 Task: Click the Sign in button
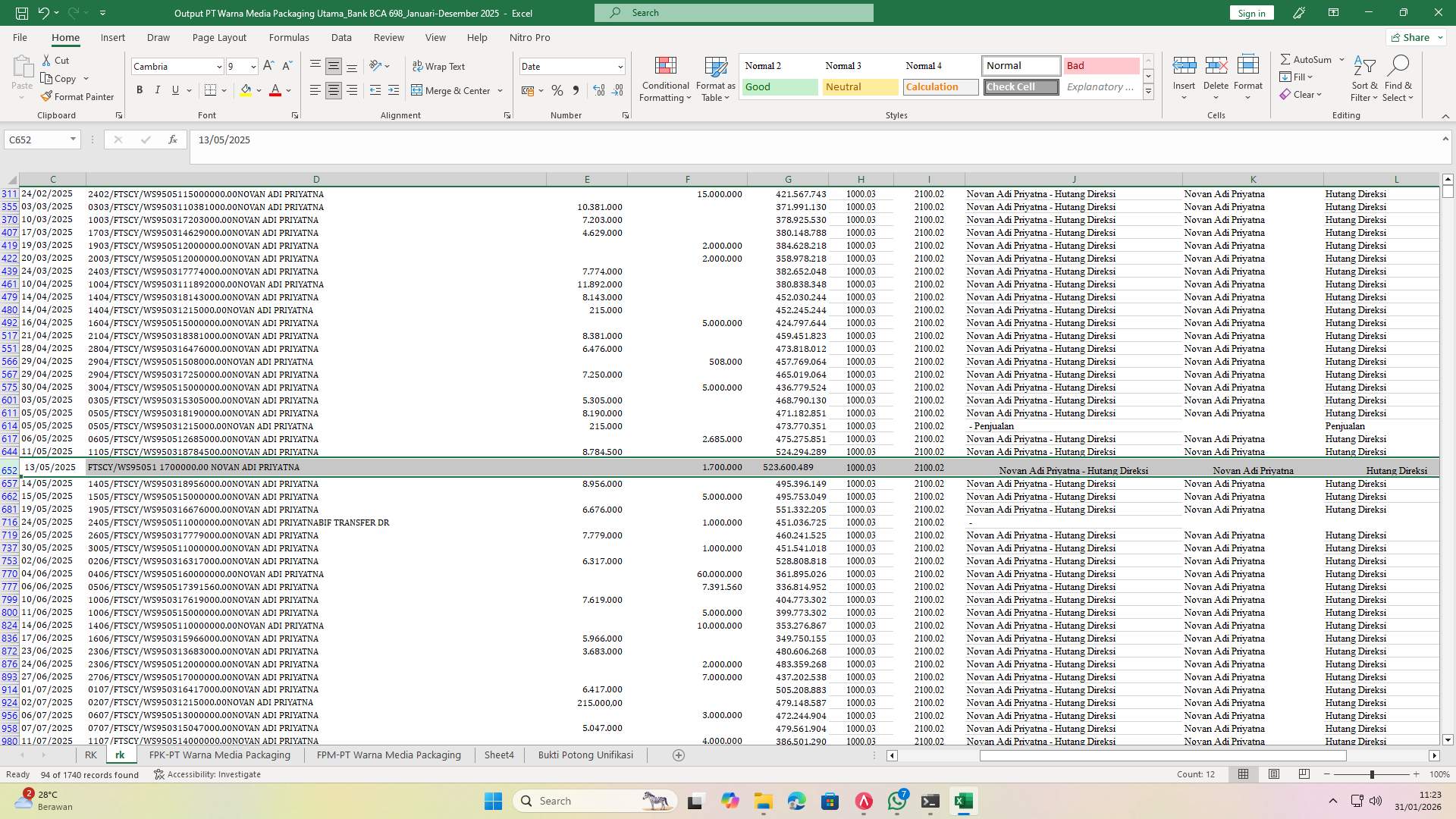click(x=1250, y=12)
